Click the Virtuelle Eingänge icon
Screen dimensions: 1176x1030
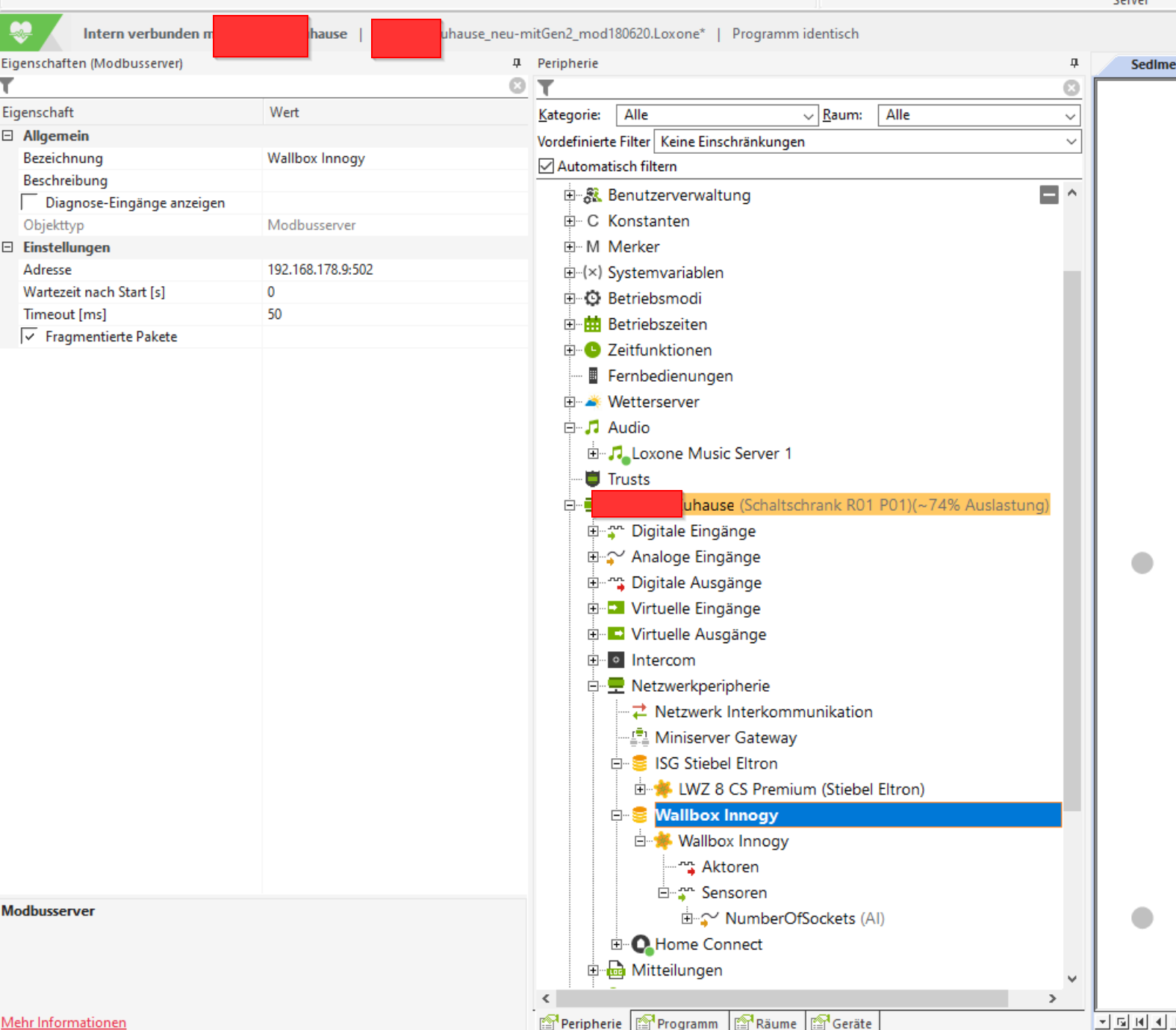616,609
